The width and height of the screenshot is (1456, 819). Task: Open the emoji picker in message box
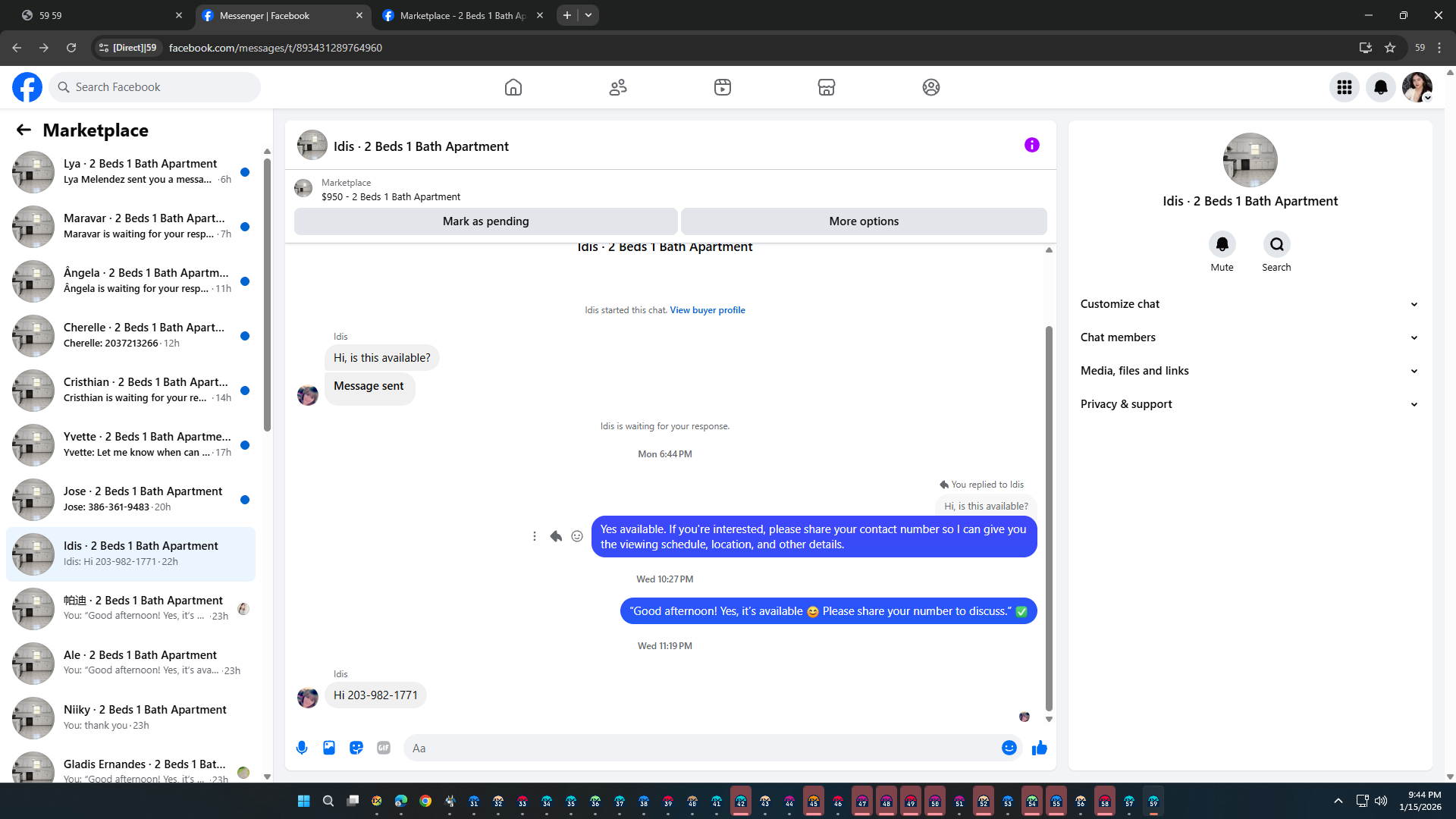pyautogui.click(x=1009, y=748)
